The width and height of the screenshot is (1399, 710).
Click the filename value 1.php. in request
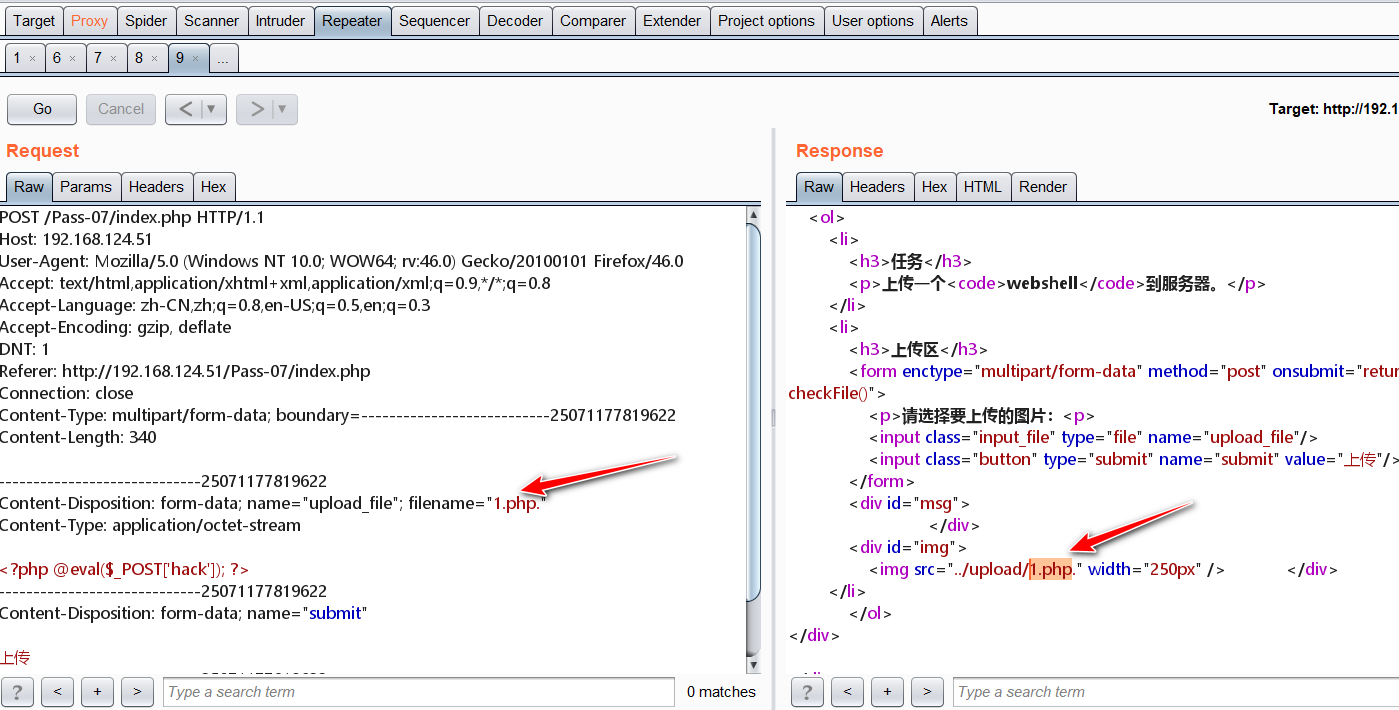(517, 503)
